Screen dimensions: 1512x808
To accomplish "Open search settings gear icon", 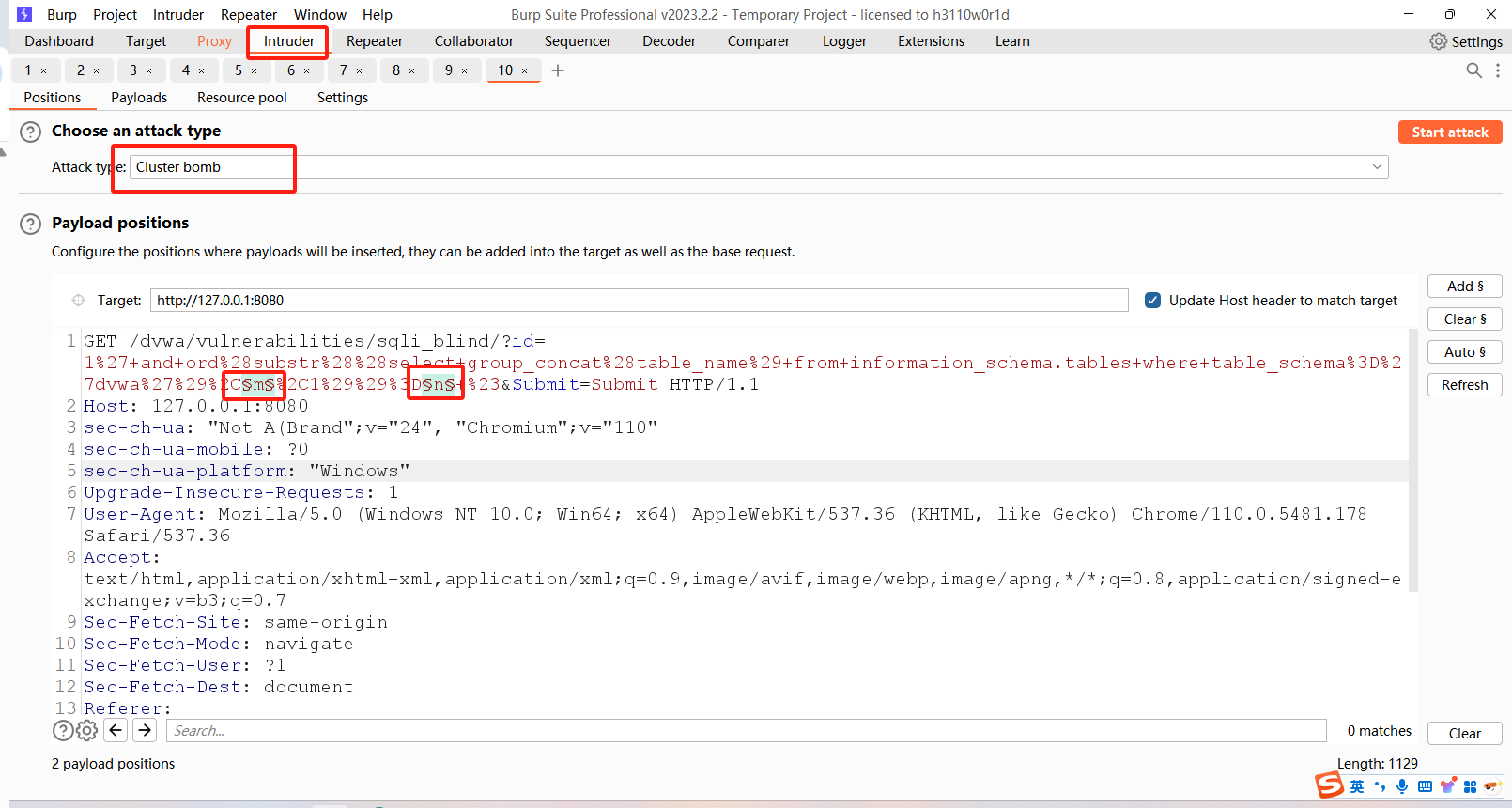I will [87, 731].
